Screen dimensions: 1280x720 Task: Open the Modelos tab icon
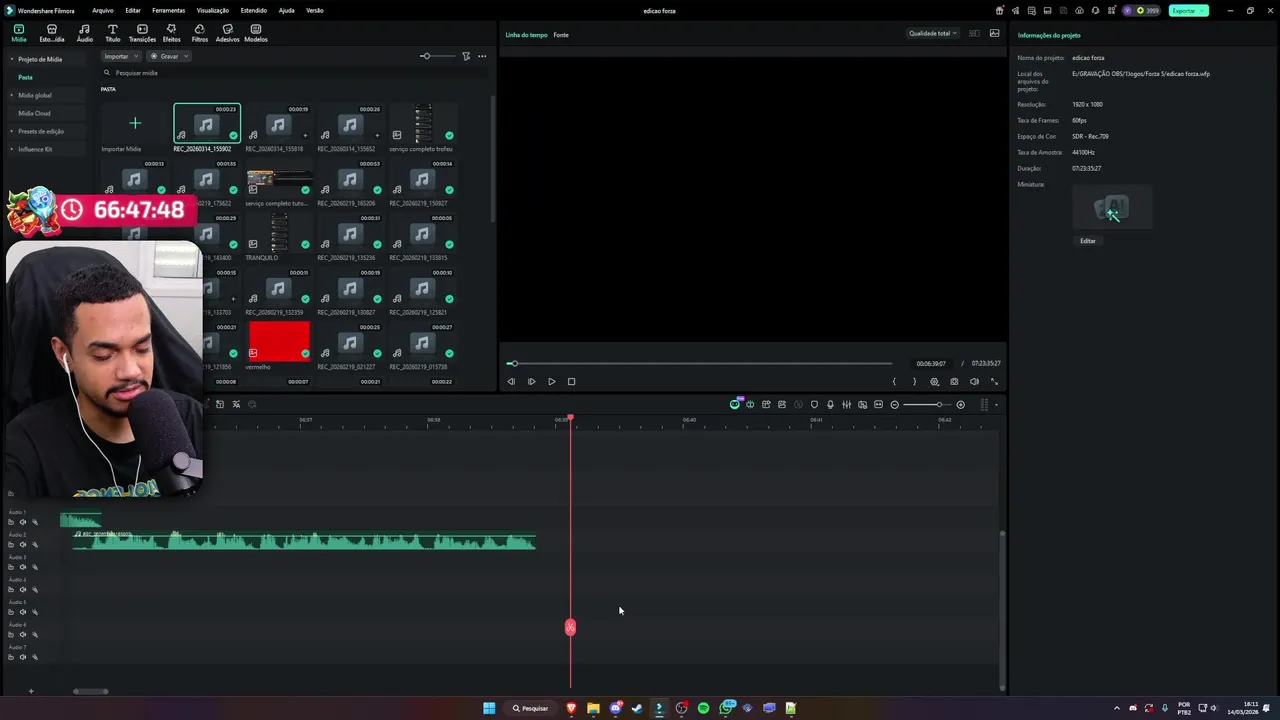click(x=256, y=33)
